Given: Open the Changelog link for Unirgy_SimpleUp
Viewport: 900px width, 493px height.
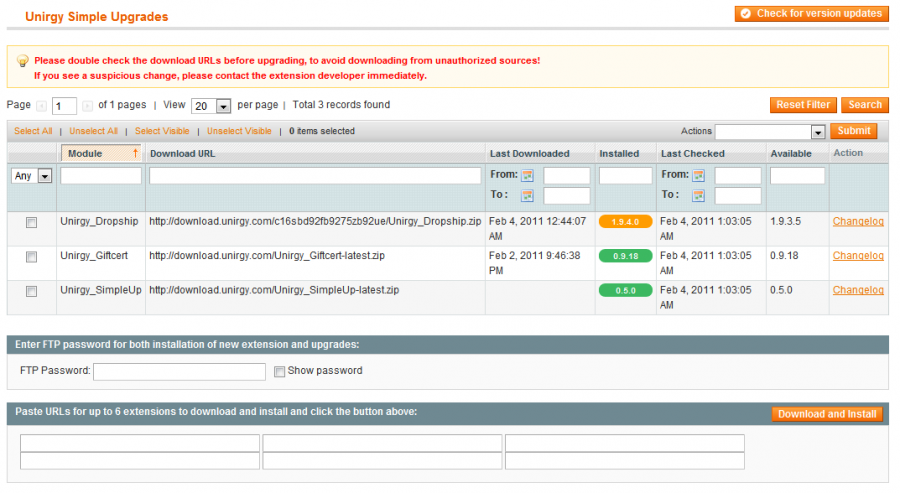Looking at the screenshot, I should 858,290.
